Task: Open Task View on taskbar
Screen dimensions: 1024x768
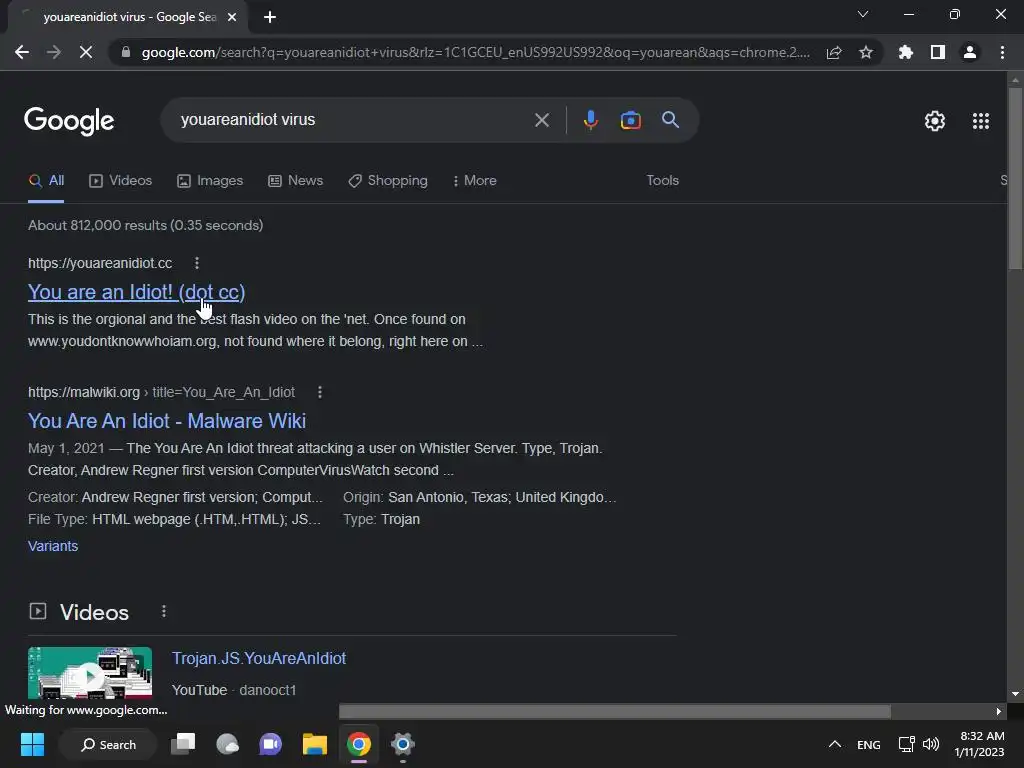Action: click(x=183, y=744)
